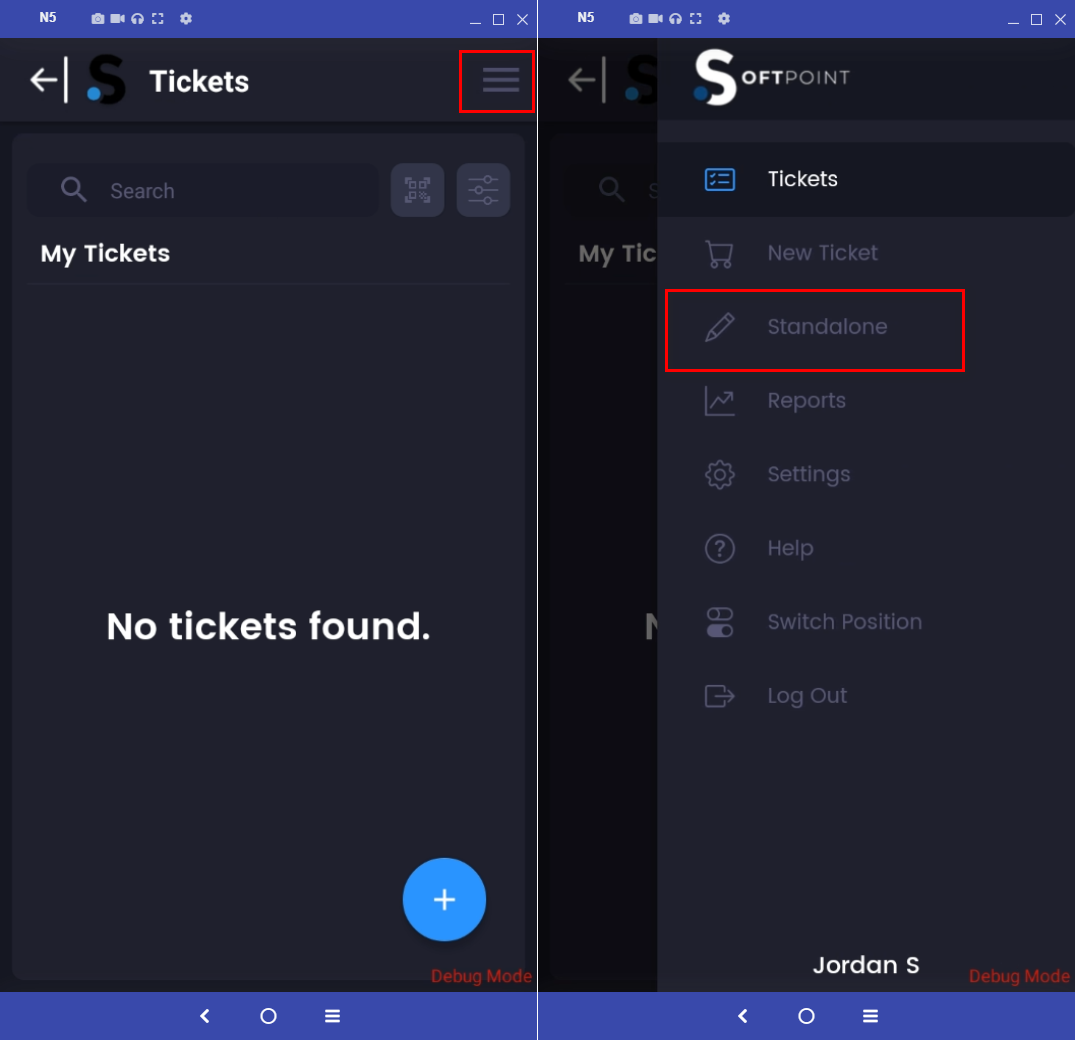Click the Help question mark icon
Image resolution: width=1075 pixels, height=1040 pixels.
(x=719, y=548)
